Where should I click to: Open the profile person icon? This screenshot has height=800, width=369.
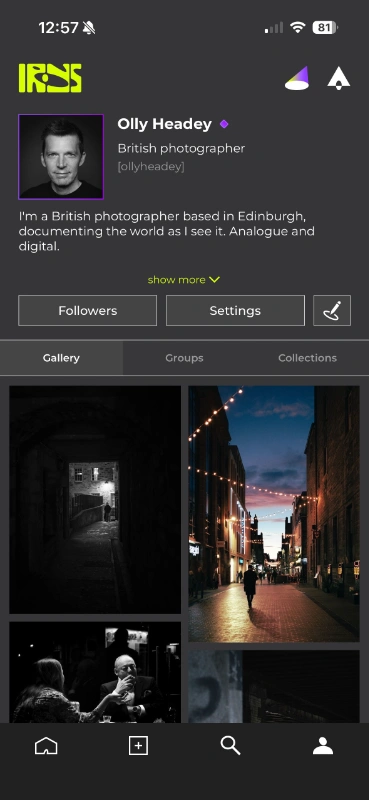pos(323,746)
